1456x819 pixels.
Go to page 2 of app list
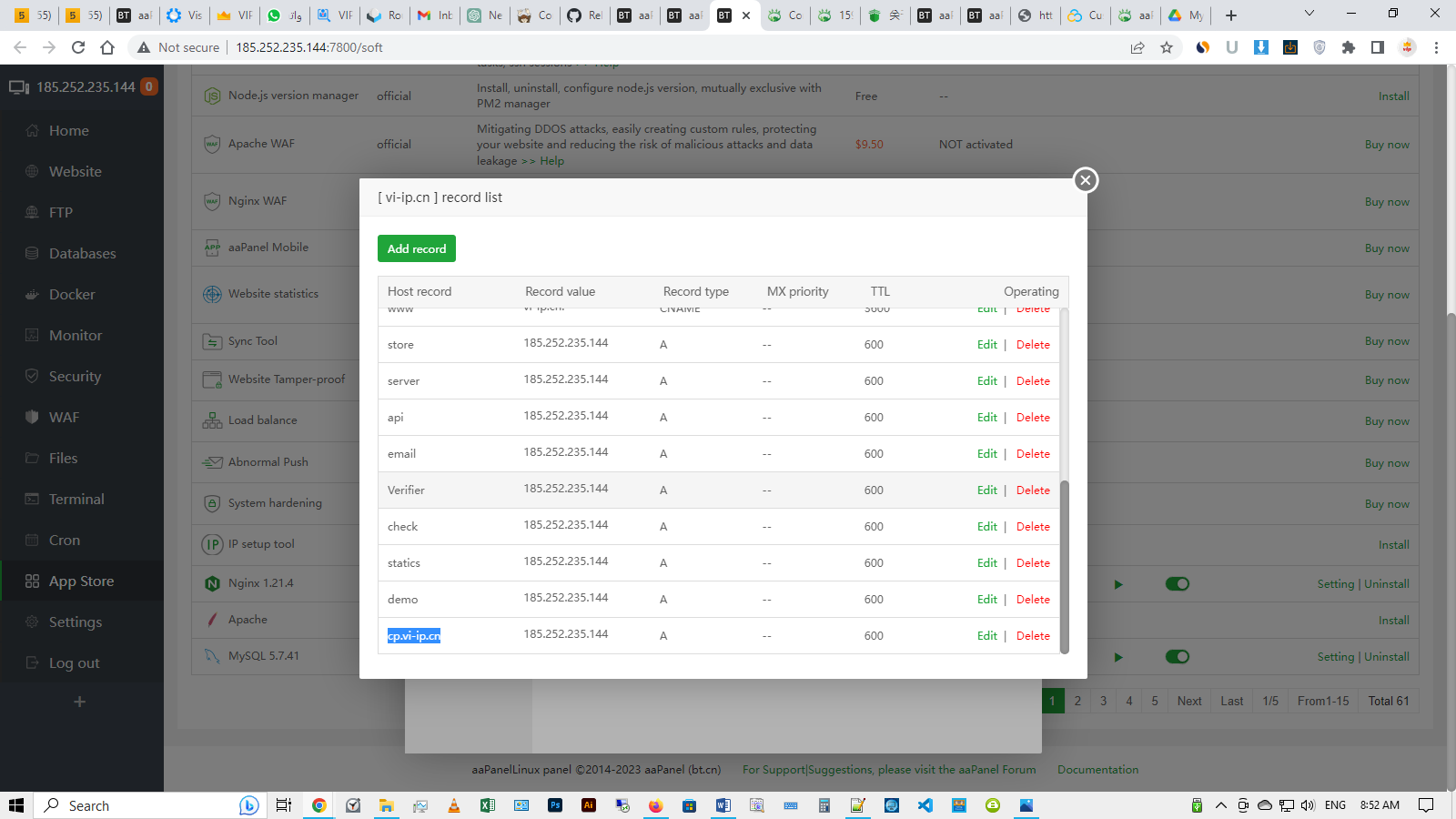coord(1077,701)
